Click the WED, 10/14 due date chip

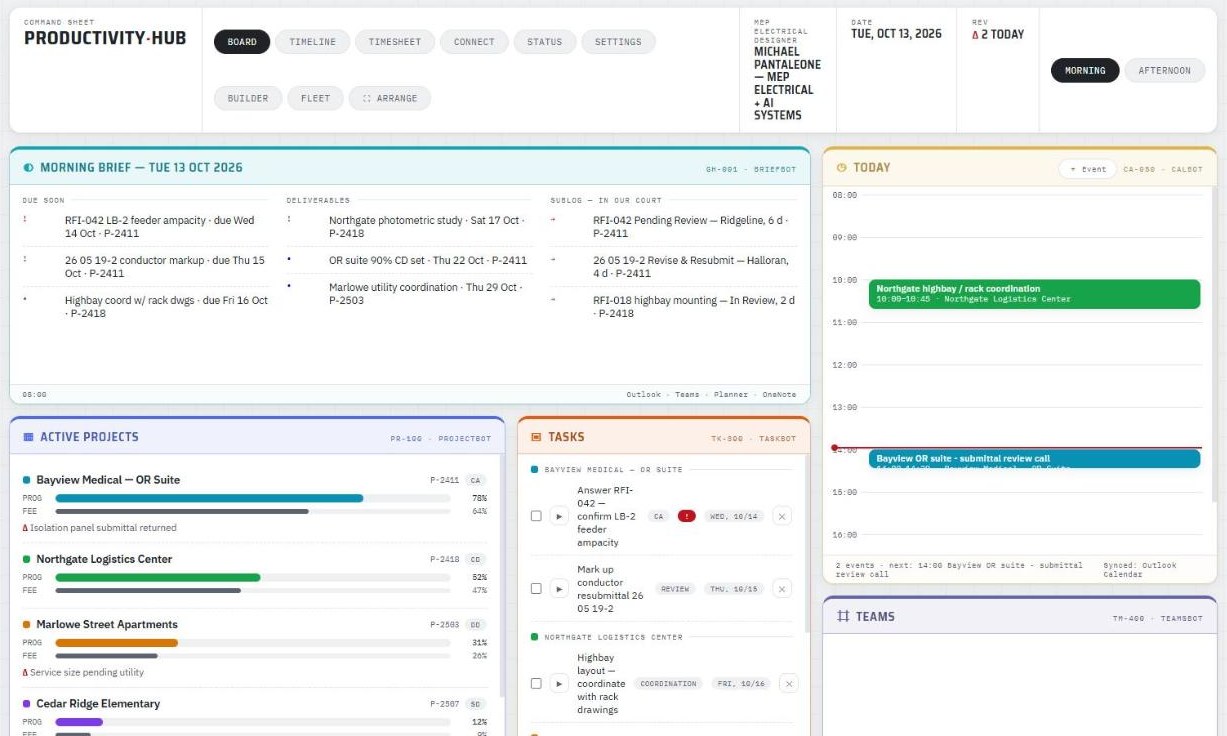[x=733, y=516]
